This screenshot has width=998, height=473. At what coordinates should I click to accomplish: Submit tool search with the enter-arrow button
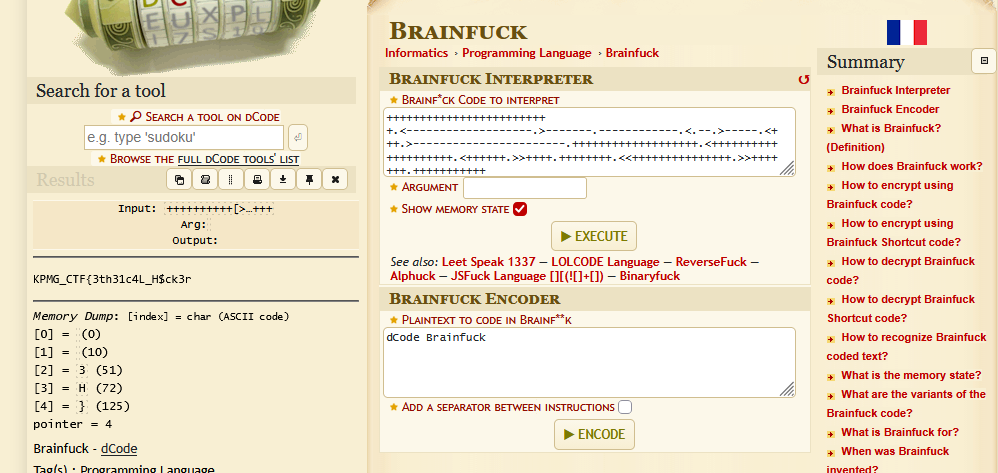(x=298, y=138)
